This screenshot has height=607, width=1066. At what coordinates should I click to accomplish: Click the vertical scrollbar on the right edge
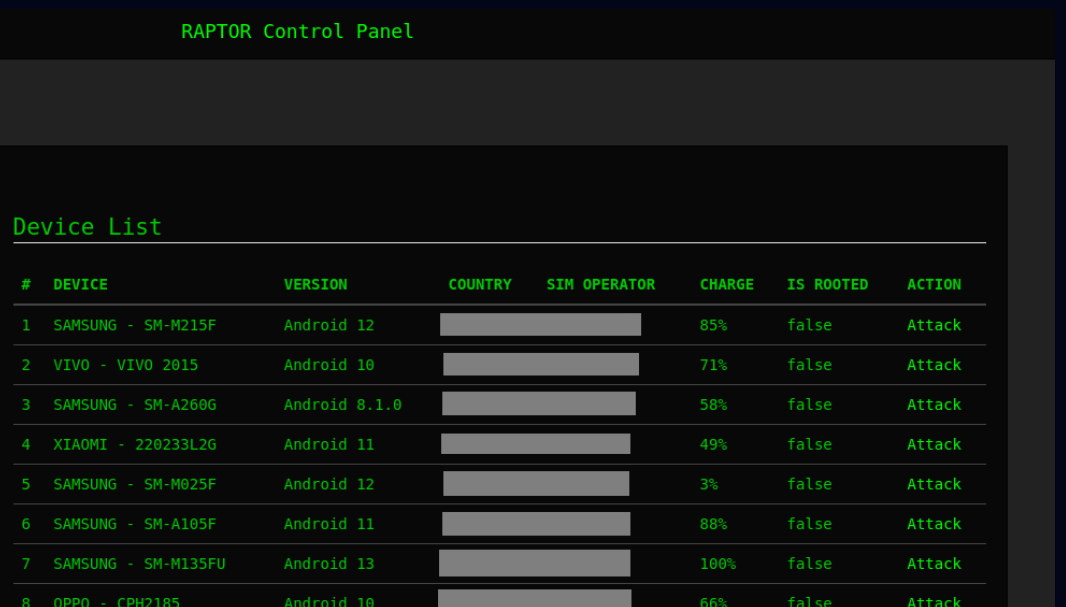1060,300
